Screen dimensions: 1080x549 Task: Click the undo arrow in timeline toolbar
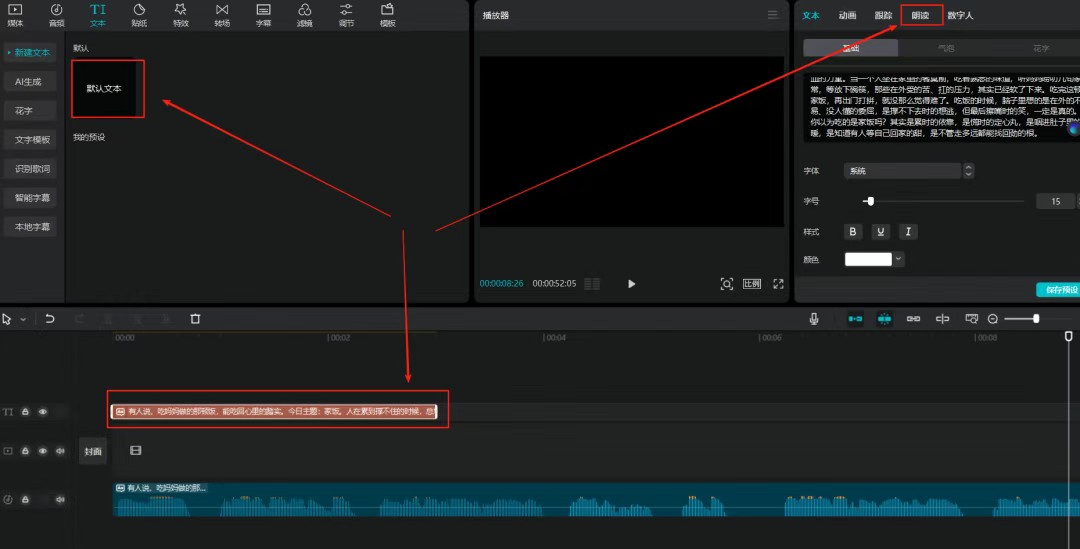(50, 319)
